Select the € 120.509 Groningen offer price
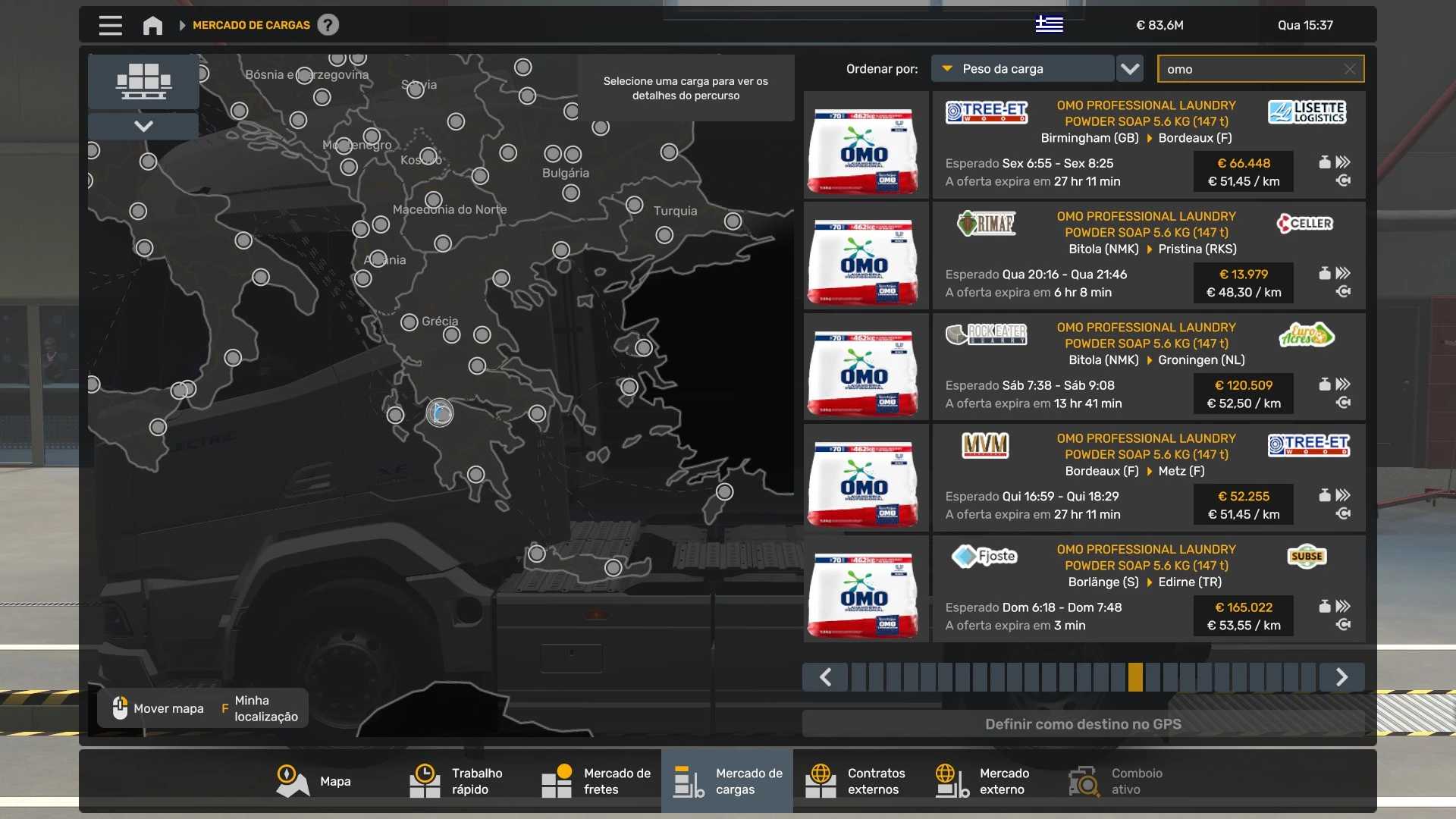This screenshot has width=1456, height=819. 1244,385
